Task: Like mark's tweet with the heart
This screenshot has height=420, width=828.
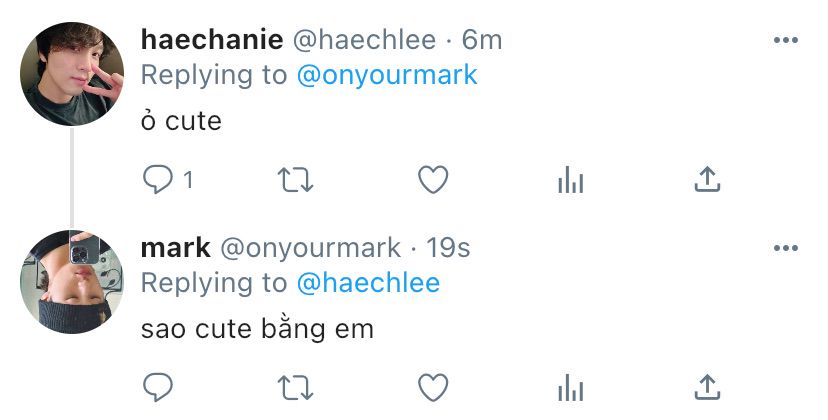Action: pyautogui.click(x=433, y=387)
